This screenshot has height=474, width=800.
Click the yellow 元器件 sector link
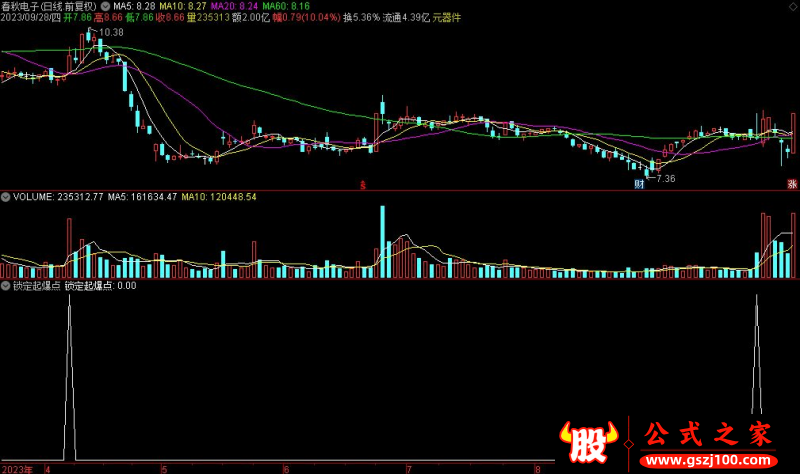(x=448, y=18)
